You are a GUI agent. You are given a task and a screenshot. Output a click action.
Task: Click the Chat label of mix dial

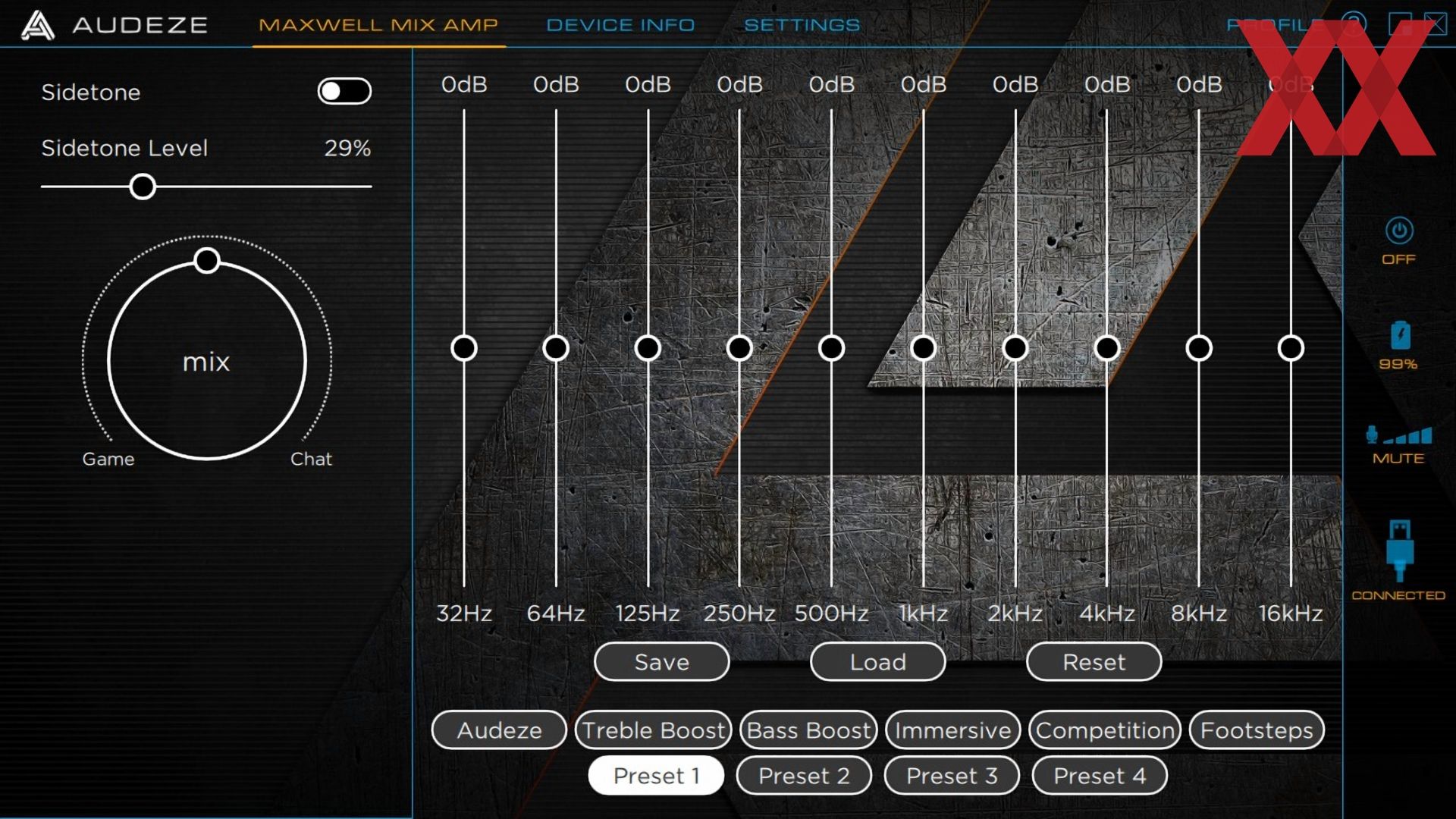pos(311,459)
